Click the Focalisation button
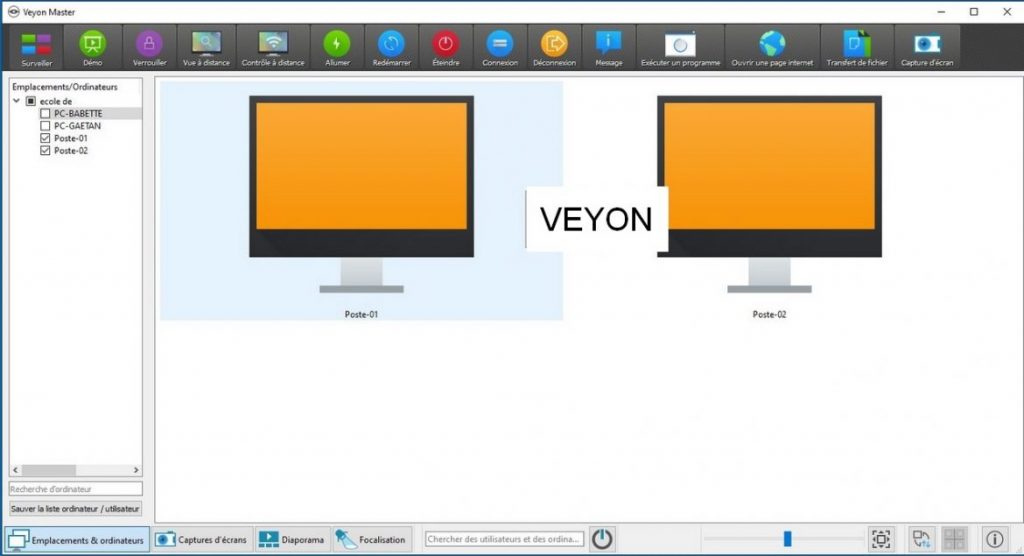Screen dimensions: 1024x556 click(372, 540)
